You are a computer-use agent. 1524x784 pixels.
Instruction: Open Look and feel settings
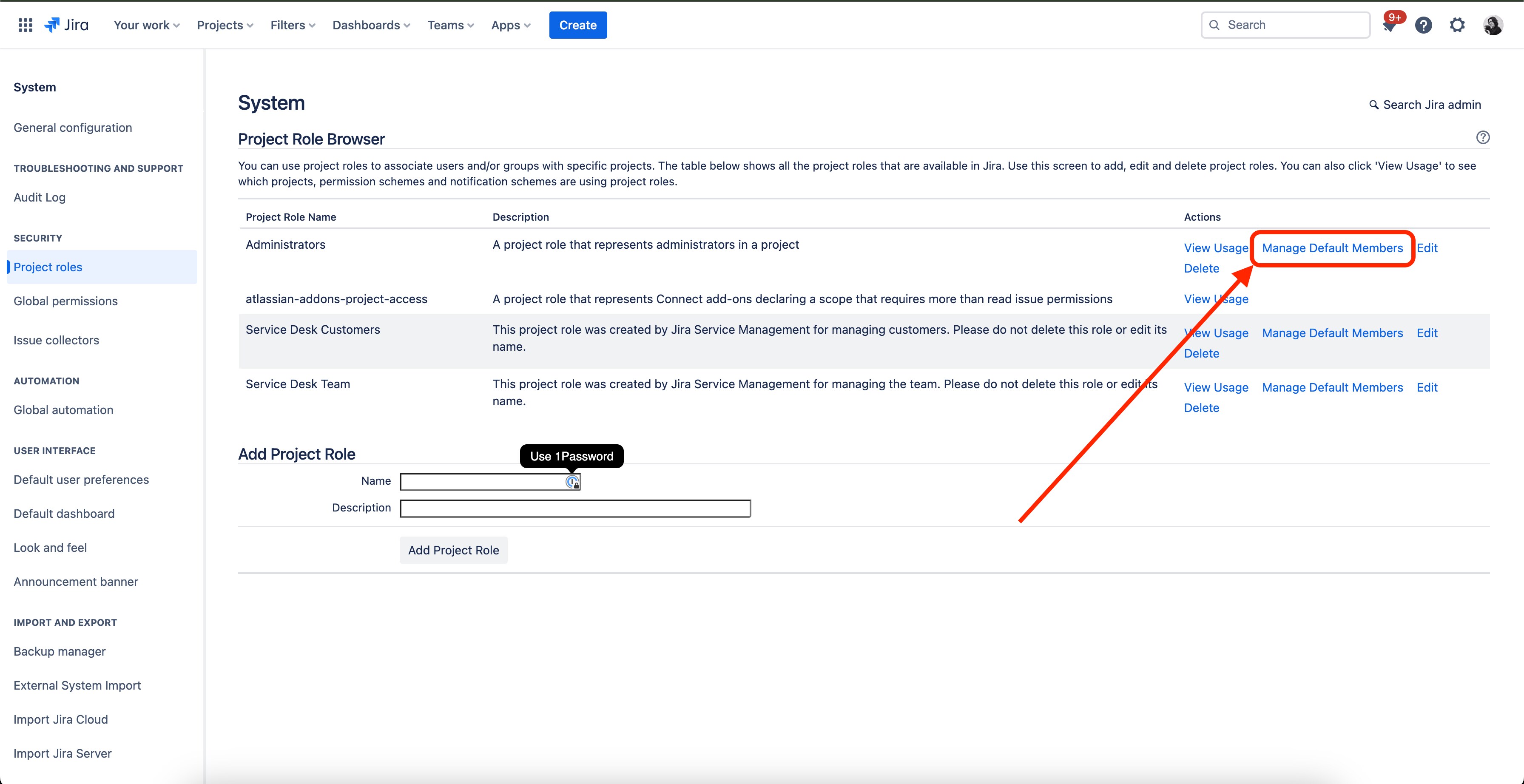coord(50,548)
